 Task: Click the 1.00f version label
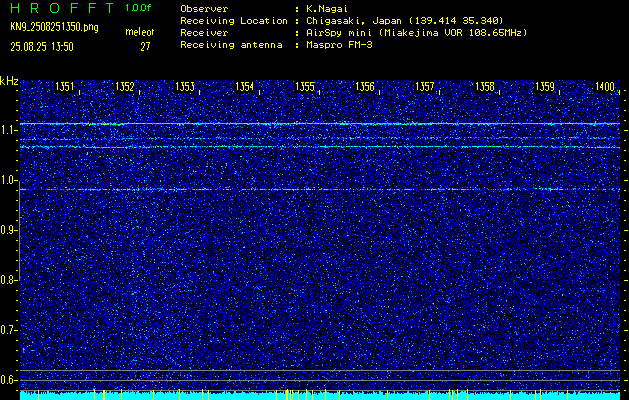pyautogui.click(x=138, y=8)
